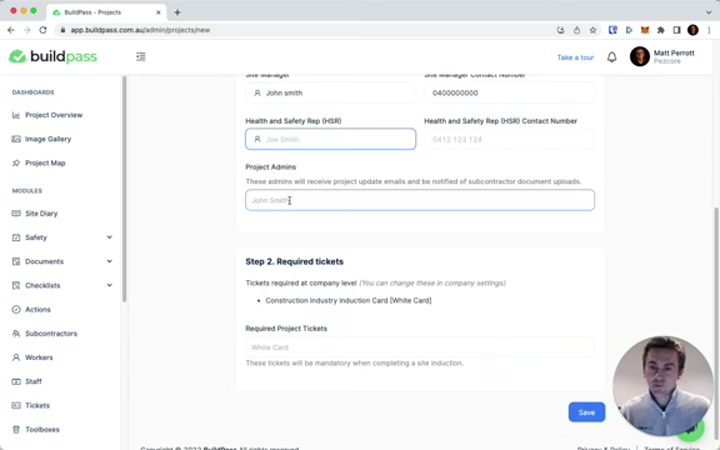The image size is (720, 450).
Task: Click the Construction Industry Induction Card text
Action: (x=348, y=300)
